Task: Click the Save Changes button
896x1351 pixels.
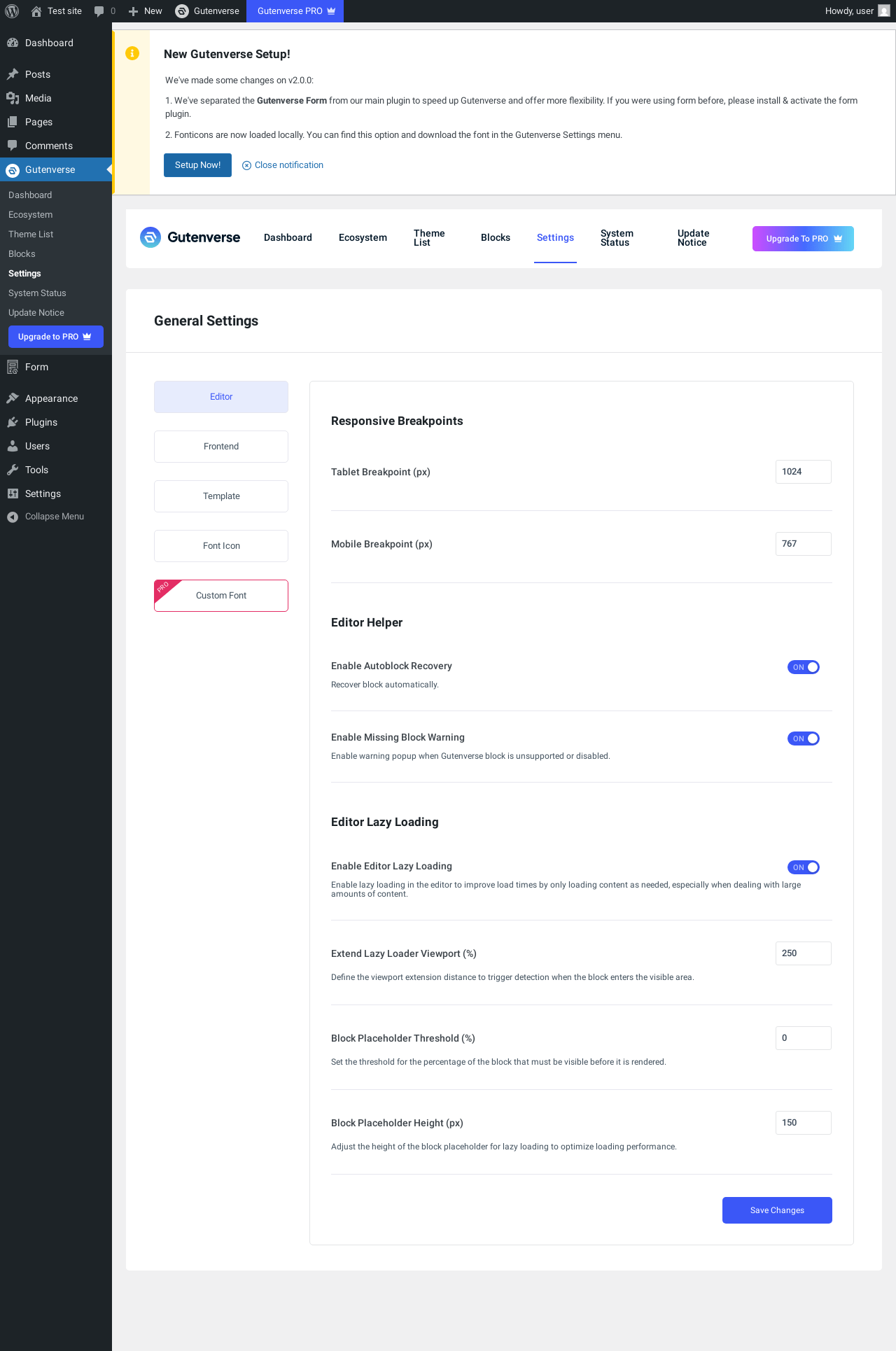Action: pyautogui.click(x=777, y=1210)
